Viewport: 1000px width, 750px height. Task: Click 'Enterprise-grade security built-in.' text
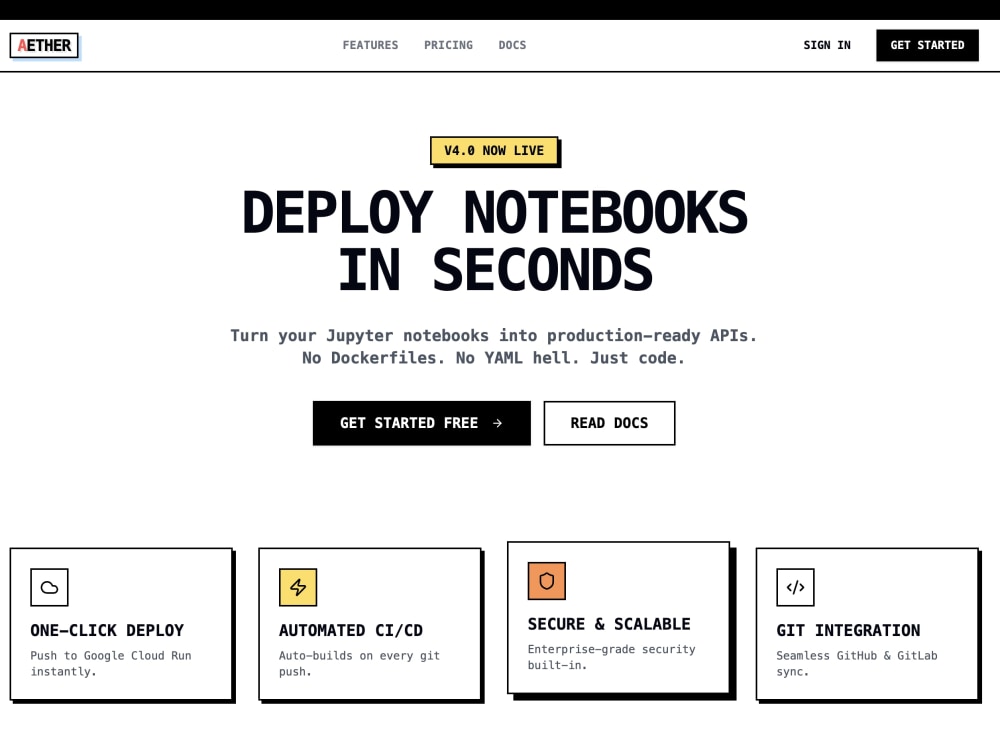pos(612,657)
